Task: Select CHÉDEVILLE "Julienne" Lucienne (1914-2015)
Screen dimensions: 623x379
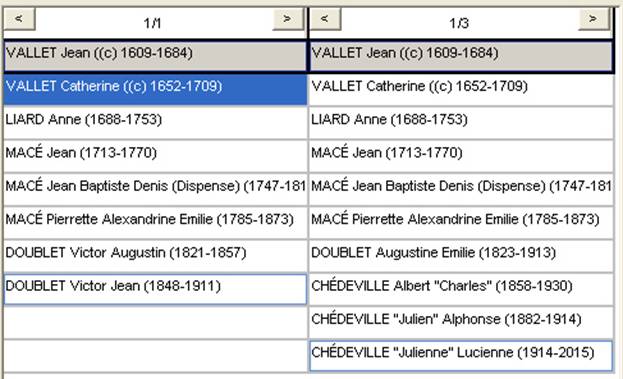Action: click(461, 356)
